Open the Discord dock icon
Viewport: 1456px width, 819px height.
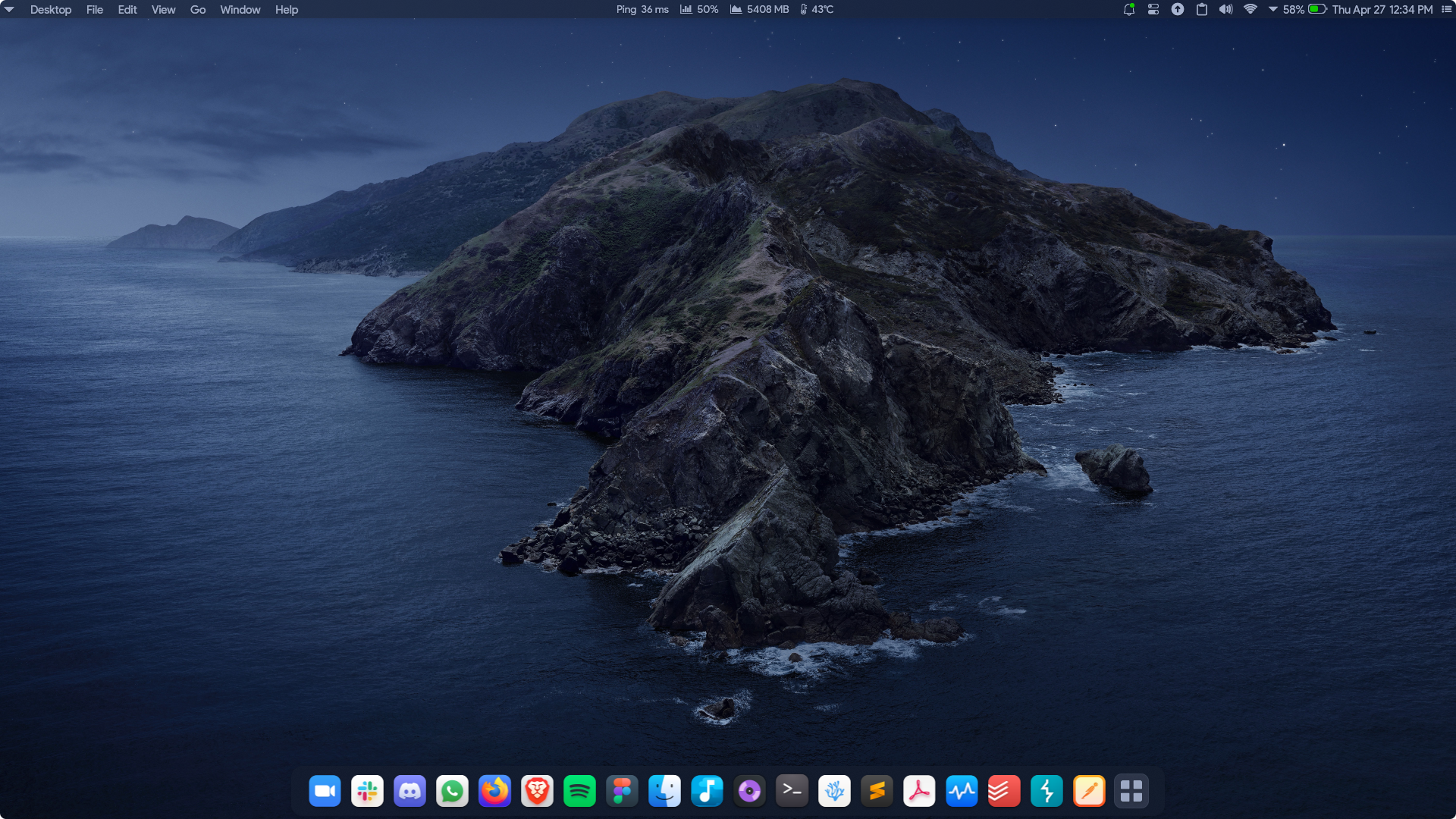click(x=409, y=791)
